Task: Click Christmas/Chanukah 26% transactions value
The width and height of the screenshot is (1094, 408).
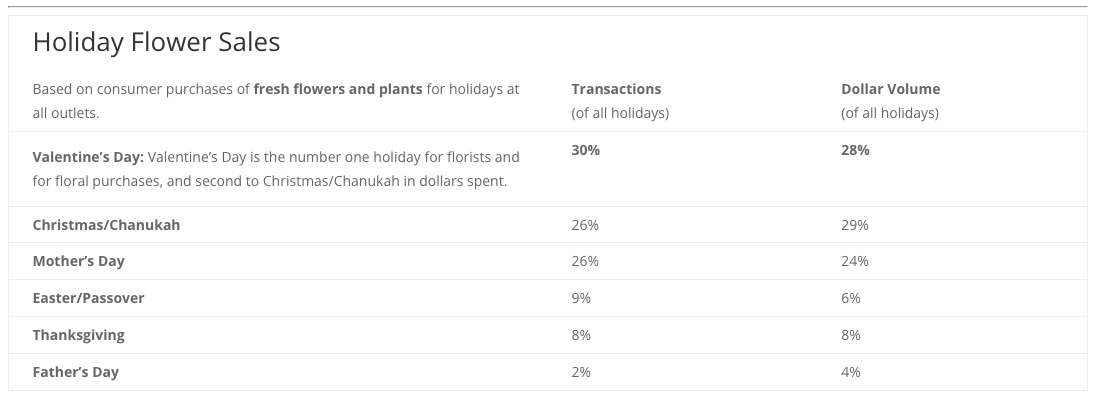Action: click(585, 225)
